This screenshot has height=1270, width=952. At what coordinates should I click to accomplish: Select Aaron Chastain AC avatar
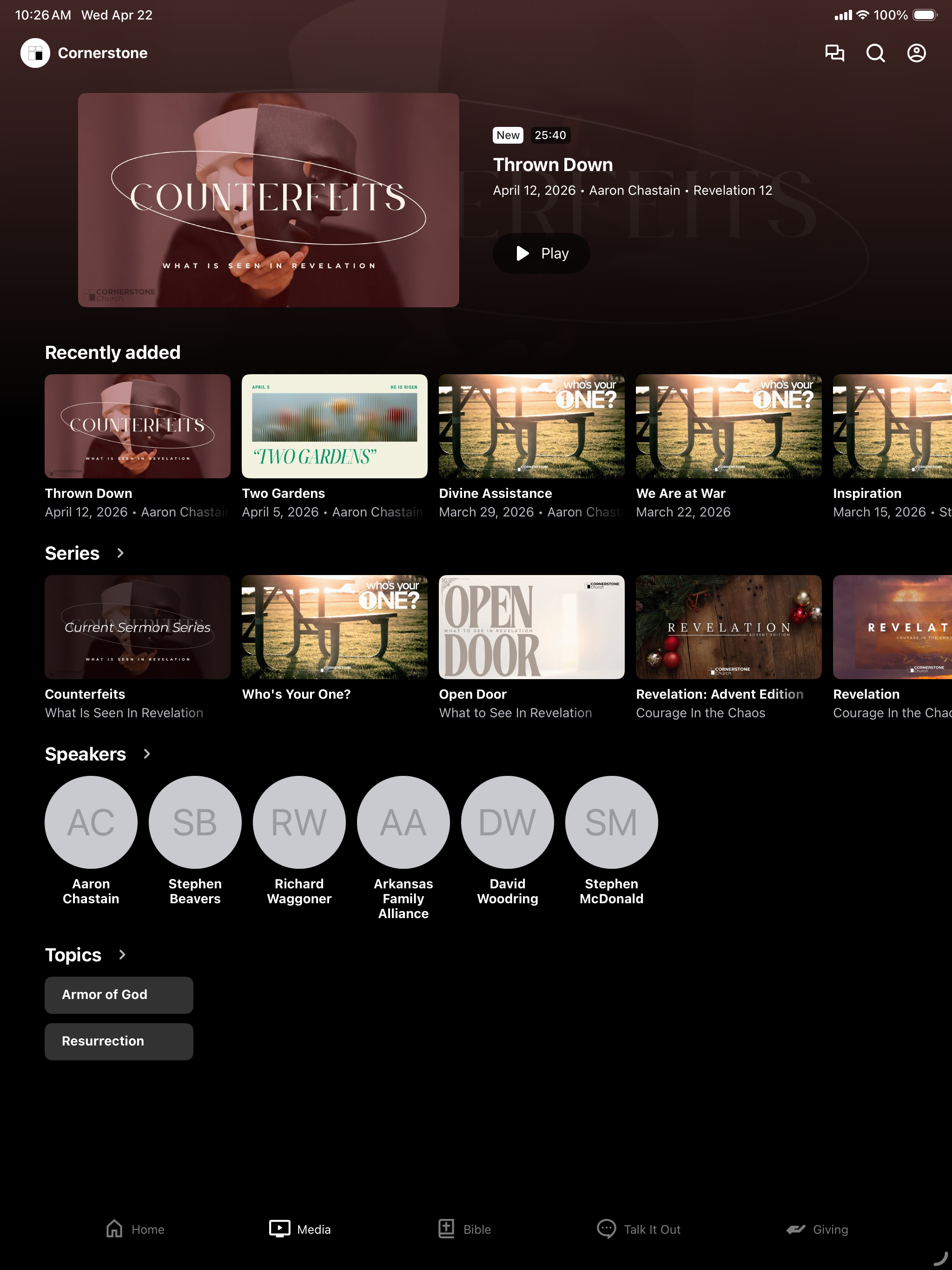pos(91,822)
